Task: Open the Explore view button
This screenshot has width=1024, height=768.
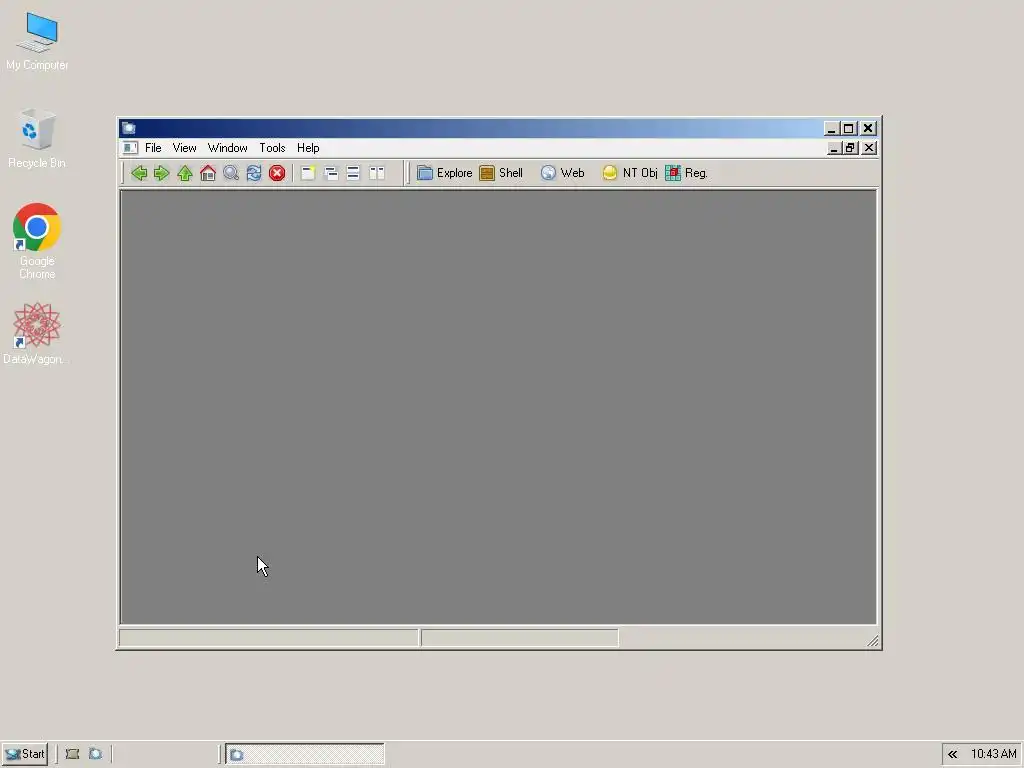Action: click(x=445, y=173)
